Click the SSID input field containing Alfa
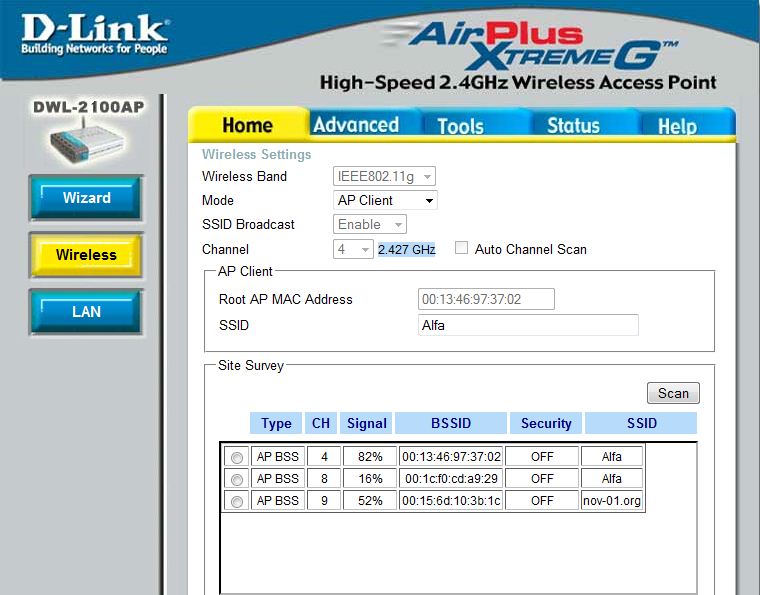The height and width of the screenshot is (595, 760). (528, 325)
